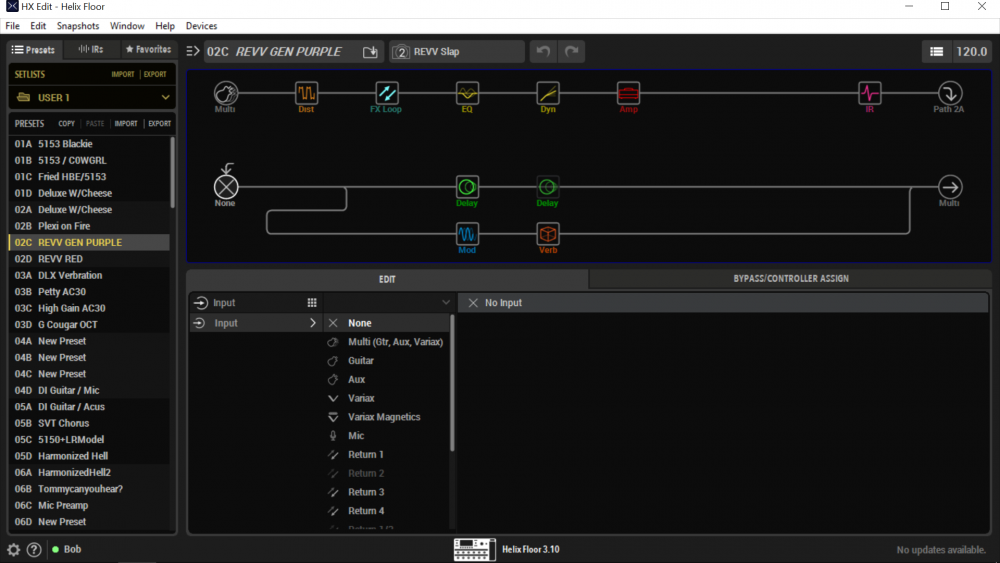Select the second dimmed Delay block
Viewport: 1000px width, 563px height.
point(547,187)
